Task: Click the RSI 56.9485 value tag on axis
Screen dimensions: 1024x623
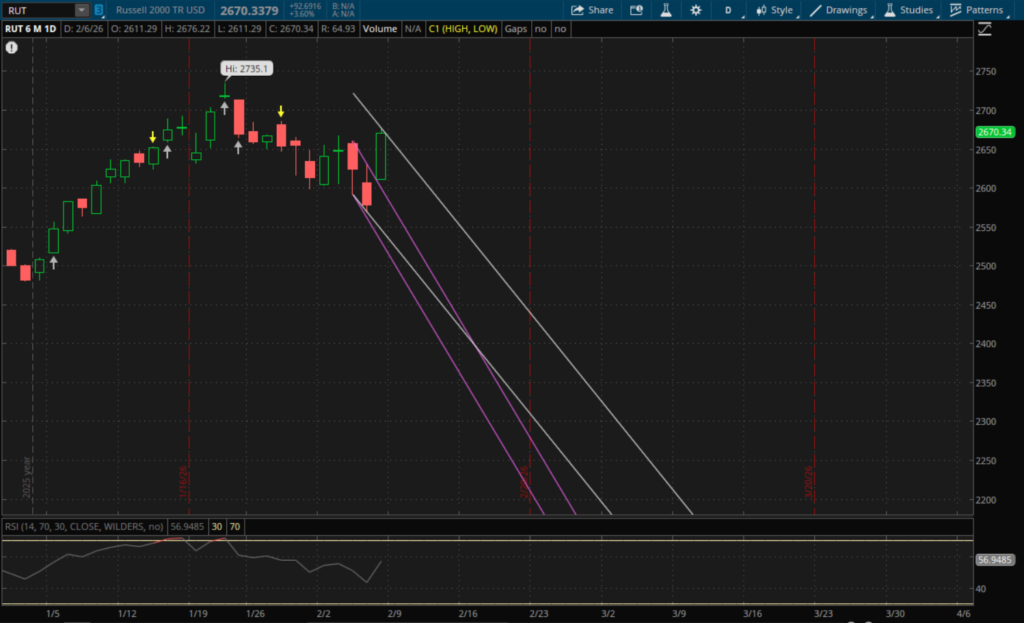Action: click(995, 560)
